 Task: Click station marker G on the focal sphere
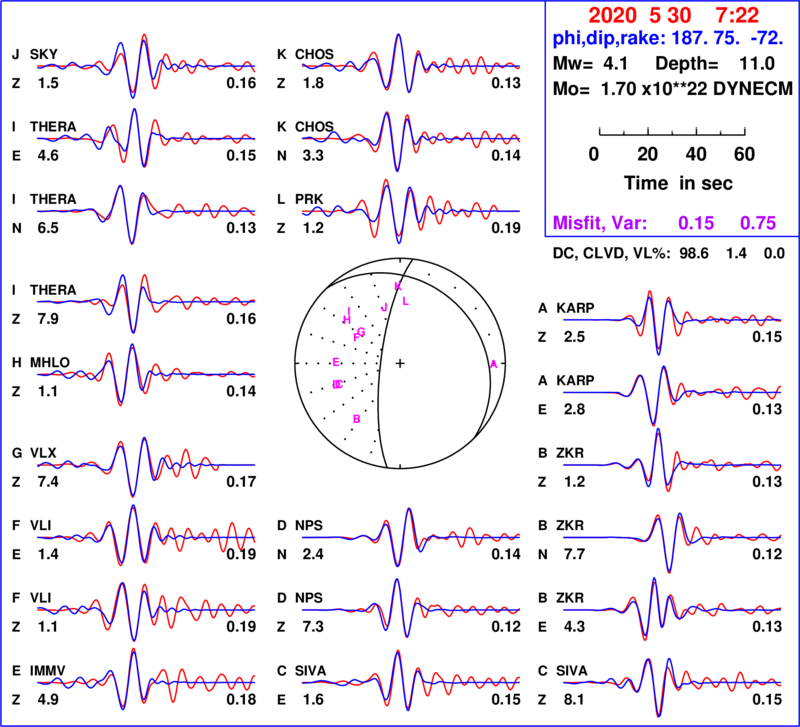click(361, 332)
